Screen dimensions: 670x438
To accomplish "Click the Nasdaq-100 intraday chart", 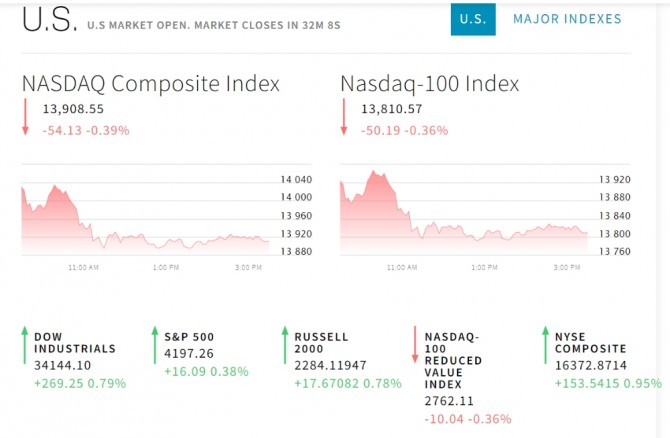I will tap(464, 215).
